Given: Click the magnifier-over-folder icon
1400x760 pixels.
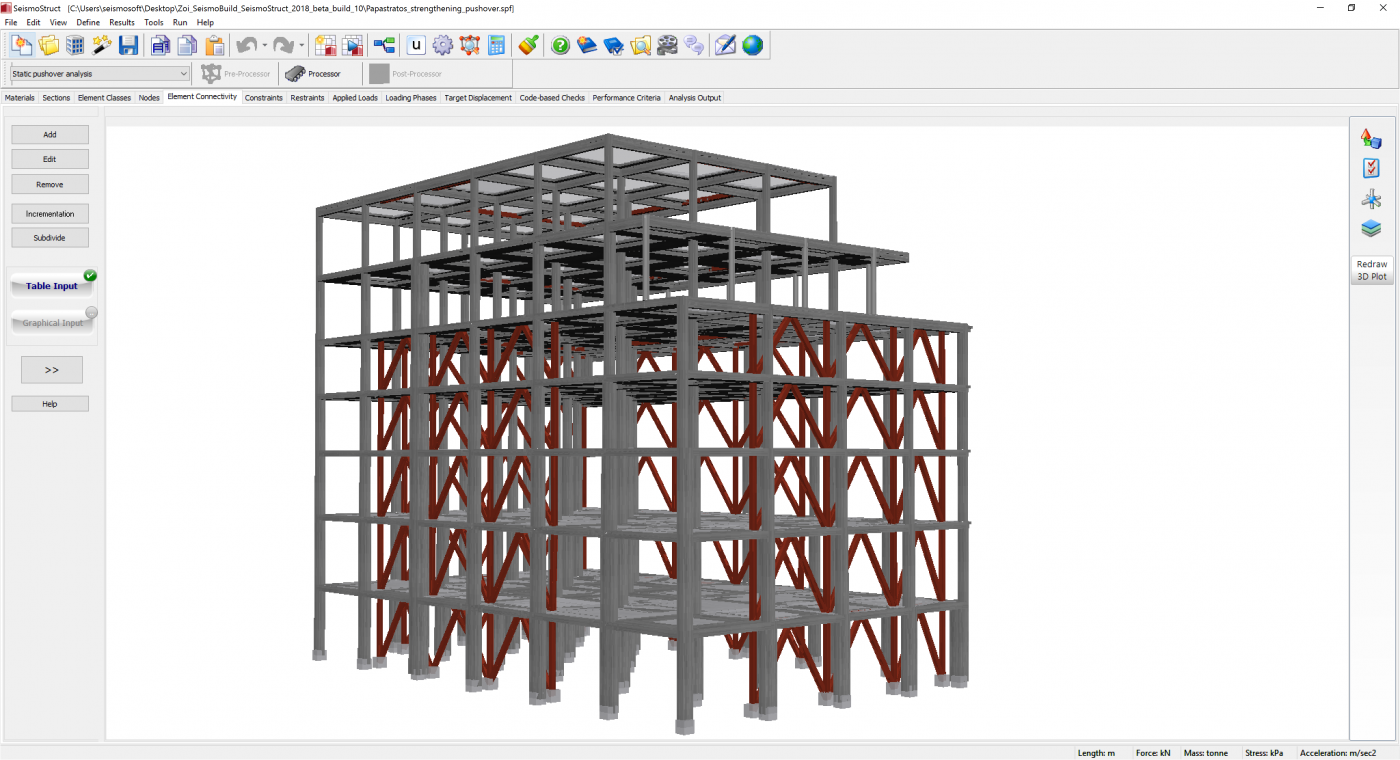Looking at the screenshot, I should [x=641, y=45].
